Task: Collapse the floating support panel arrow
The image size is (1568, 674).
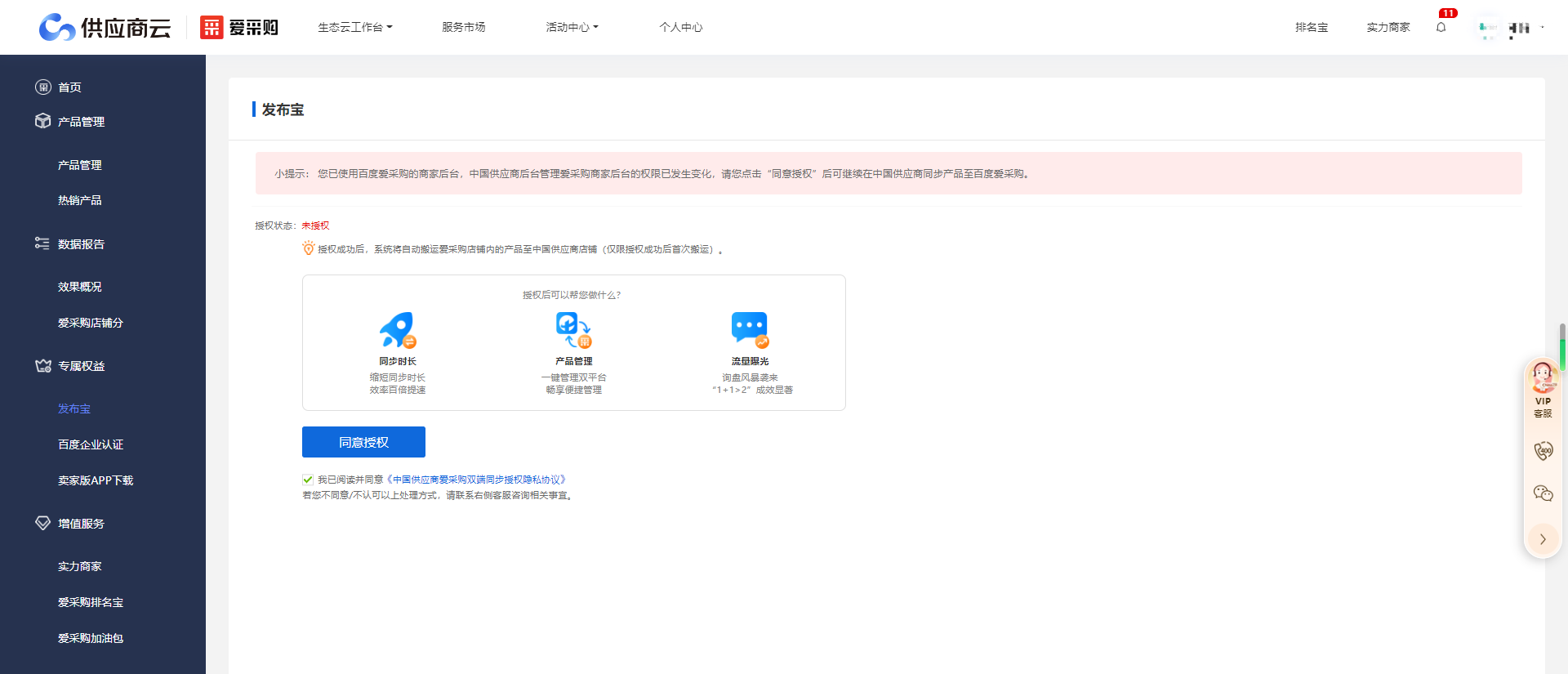Action: (x=1543, y=539)
